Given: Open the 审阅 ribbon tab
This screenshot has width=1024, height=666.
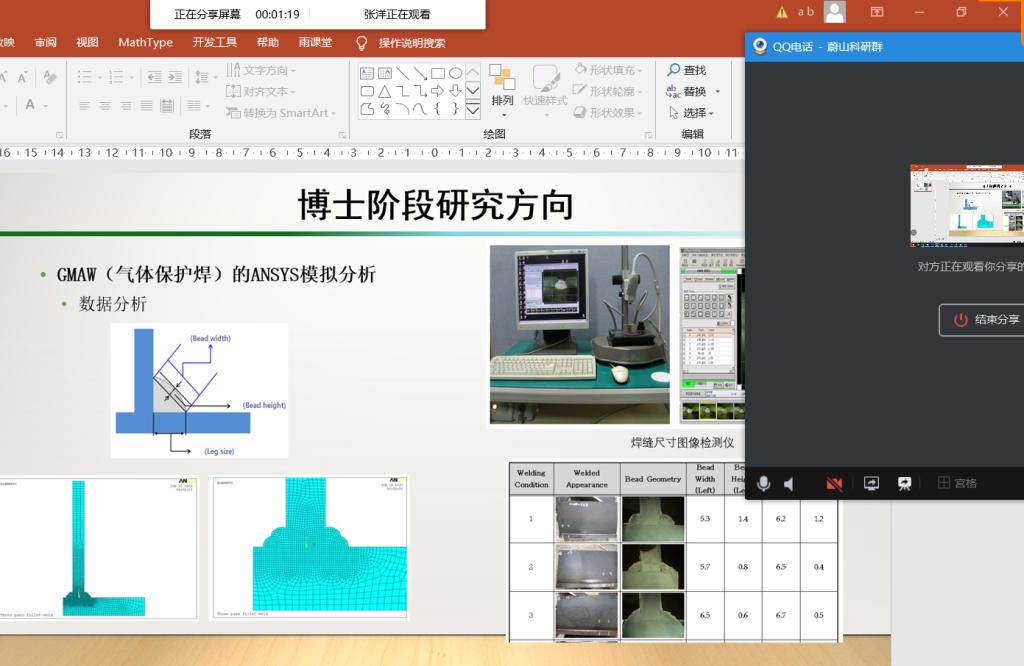Looking at the screenshot, I should (x=46, y=42).
